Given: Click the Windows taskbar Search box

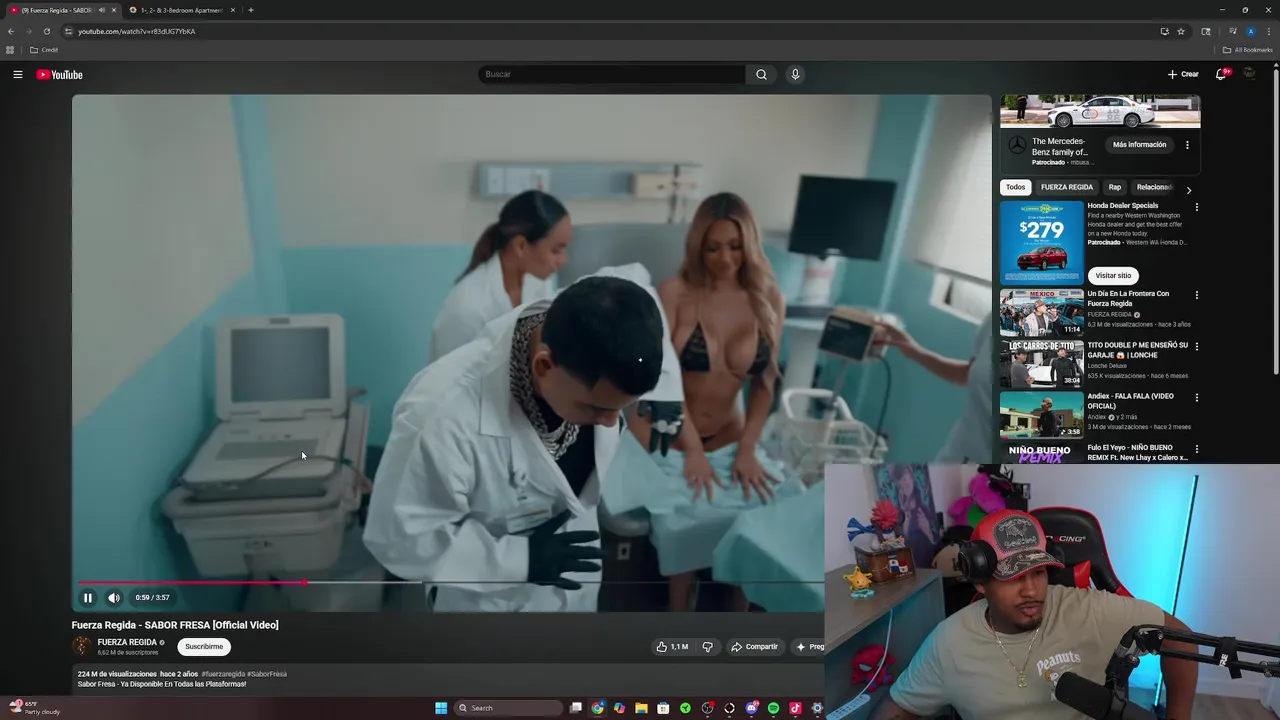Looking at the screenshot, I should tap(509, 708).
